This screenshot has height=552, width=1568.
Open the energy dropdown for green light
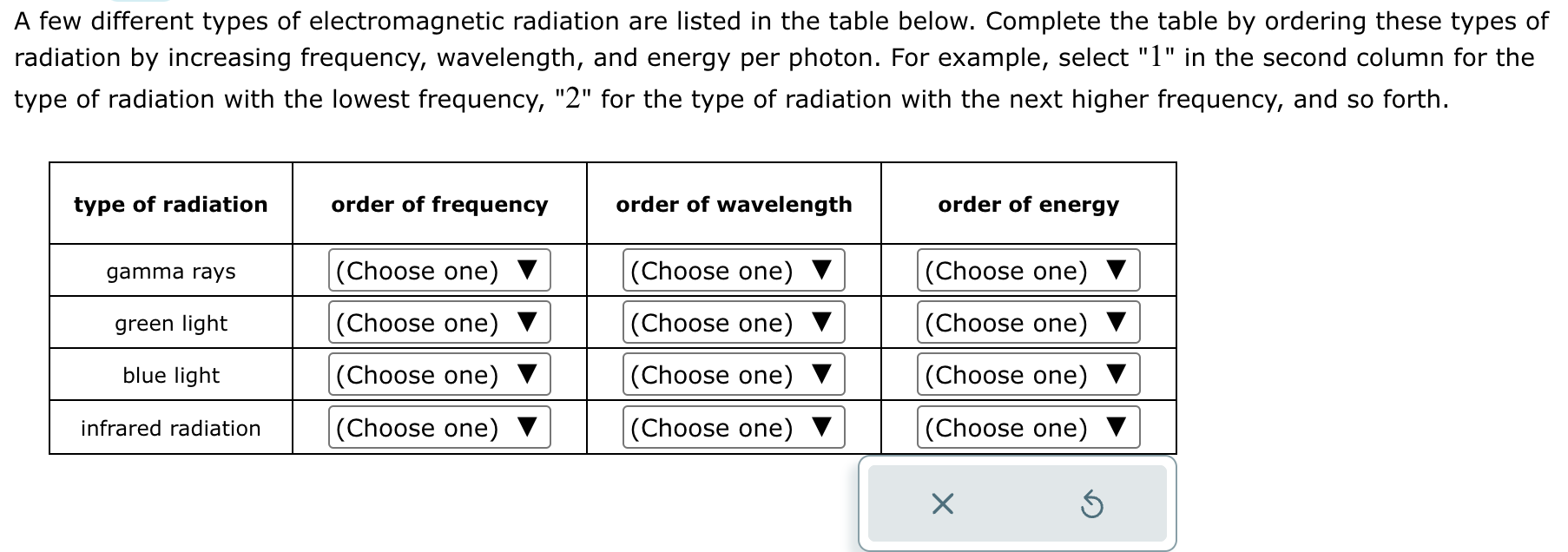1028,322
